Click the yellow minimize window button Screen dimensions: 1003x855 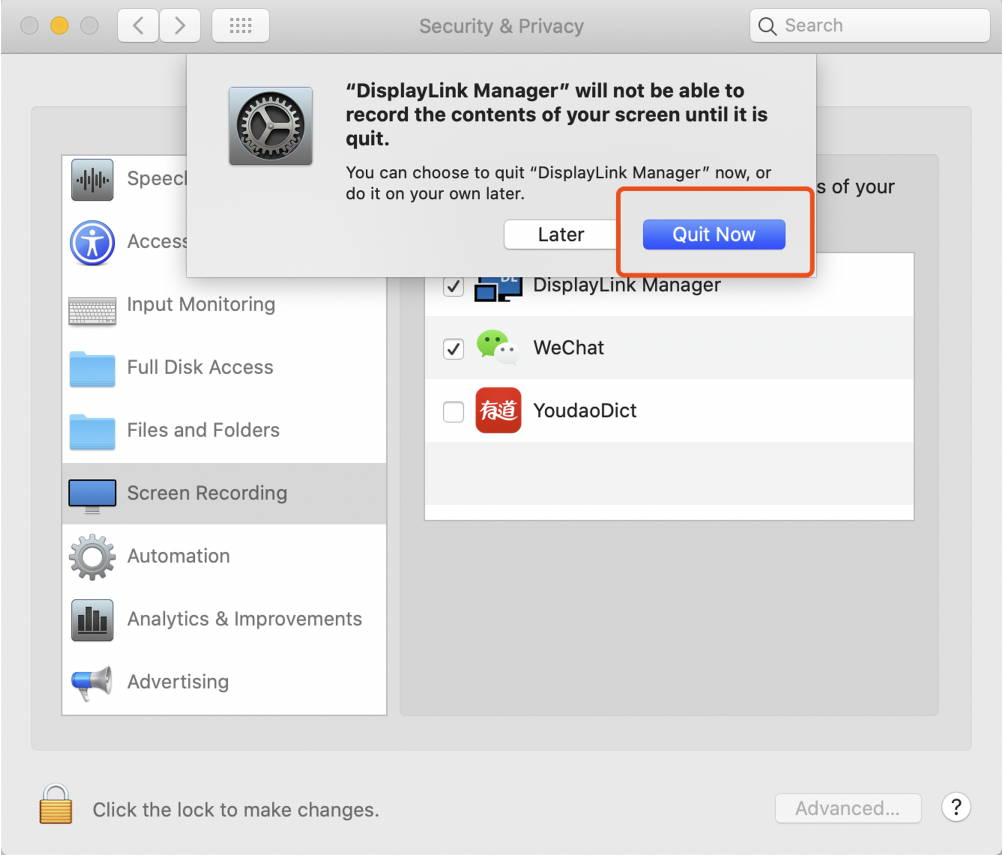[x=59, y=26]
